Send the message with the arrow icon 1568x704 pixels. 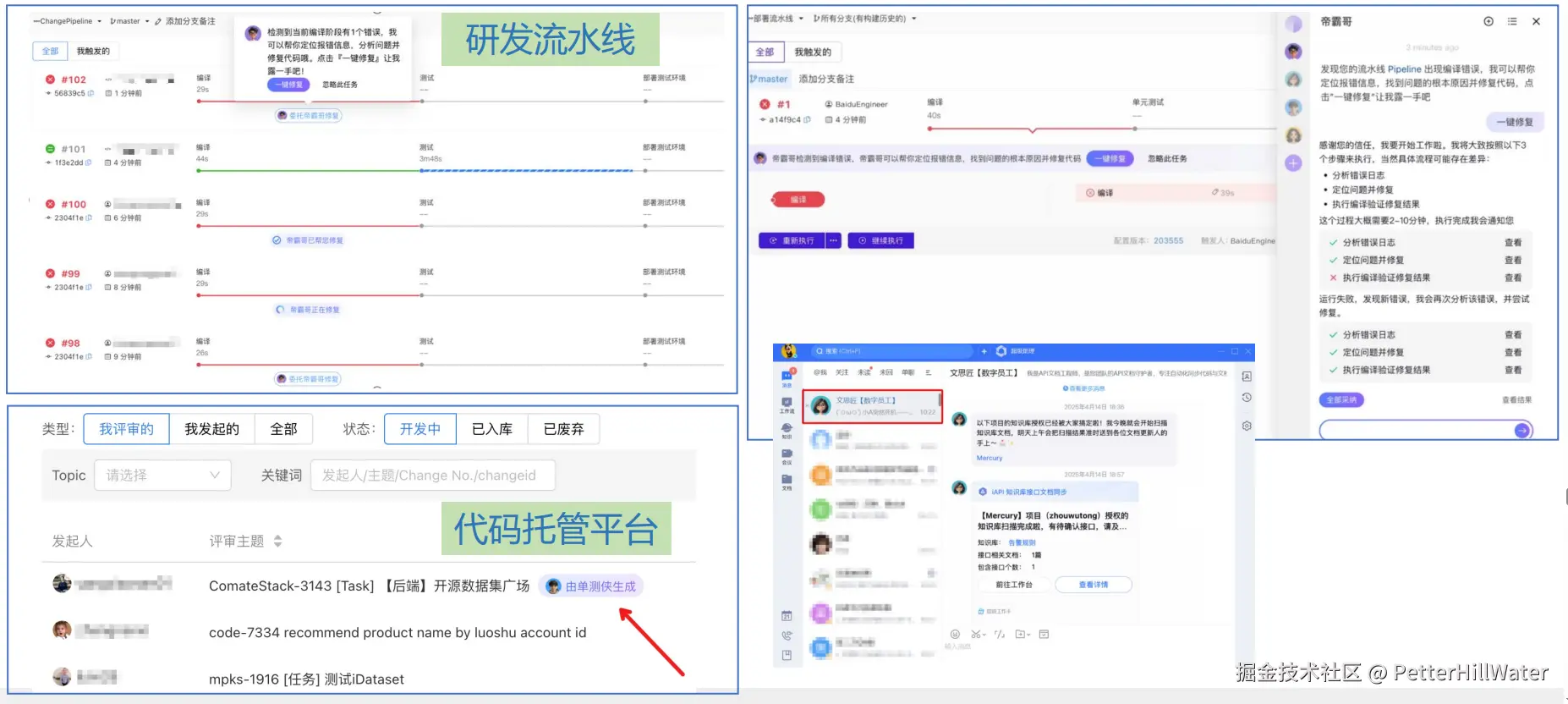pyautogui.click(x=1522, y=431)
